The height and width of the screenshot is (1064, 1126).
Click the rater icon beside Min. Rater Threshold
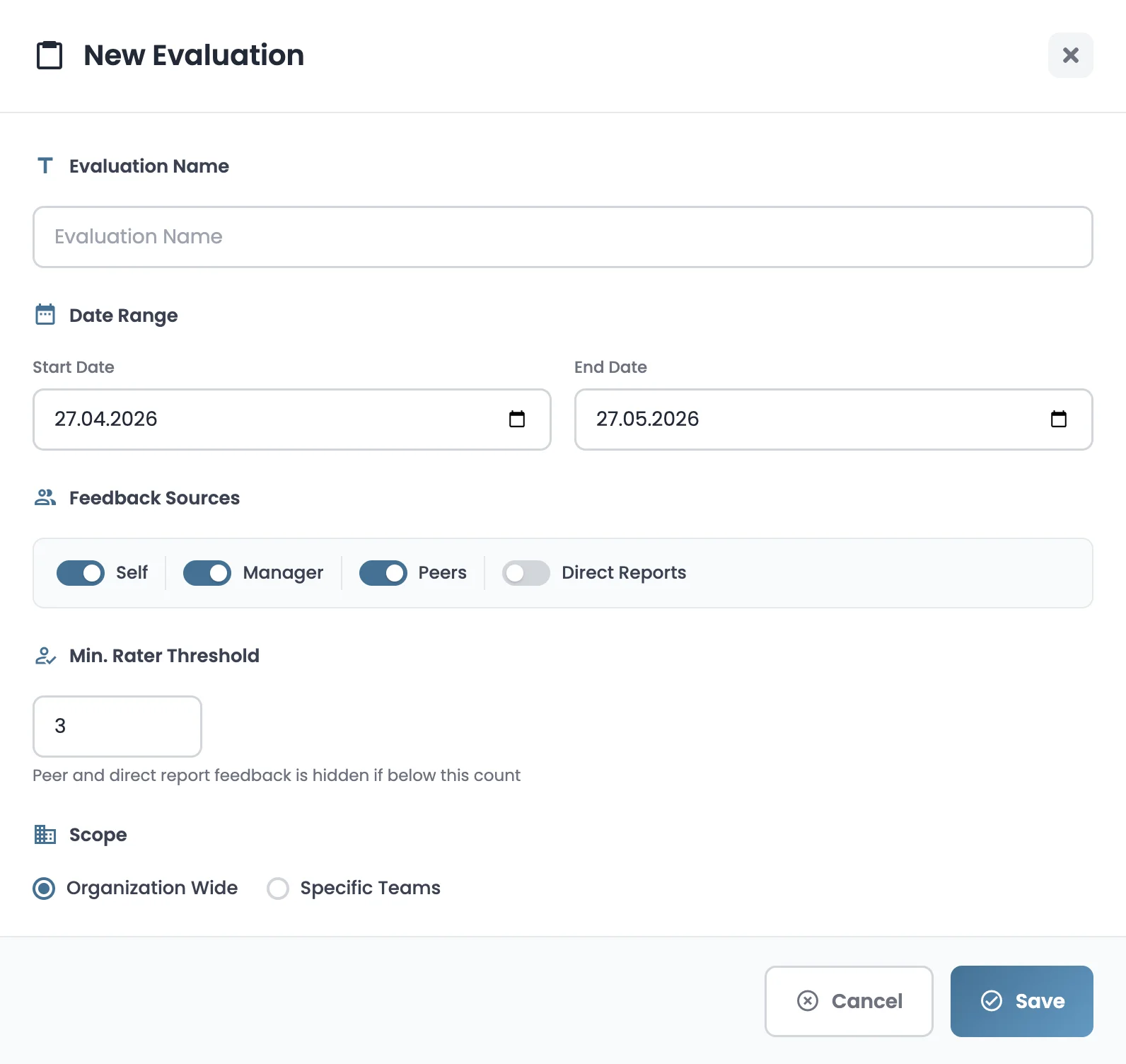[x=45, y=656]
